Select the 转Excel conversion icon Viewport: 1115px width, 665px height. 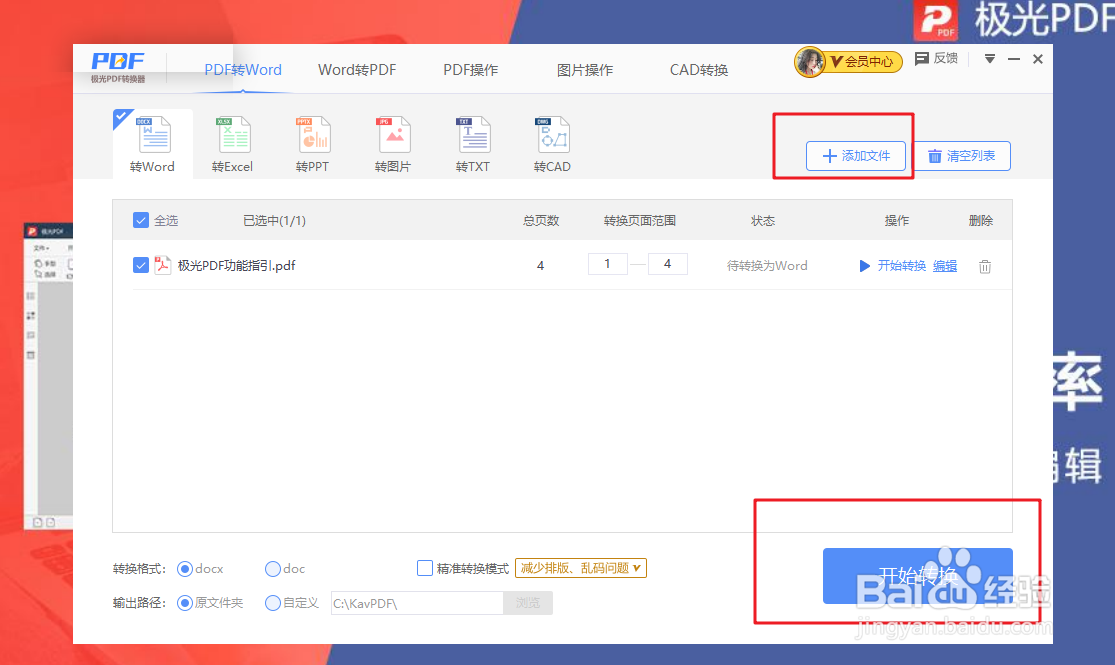pyautogui.click(x=234, y=135)
